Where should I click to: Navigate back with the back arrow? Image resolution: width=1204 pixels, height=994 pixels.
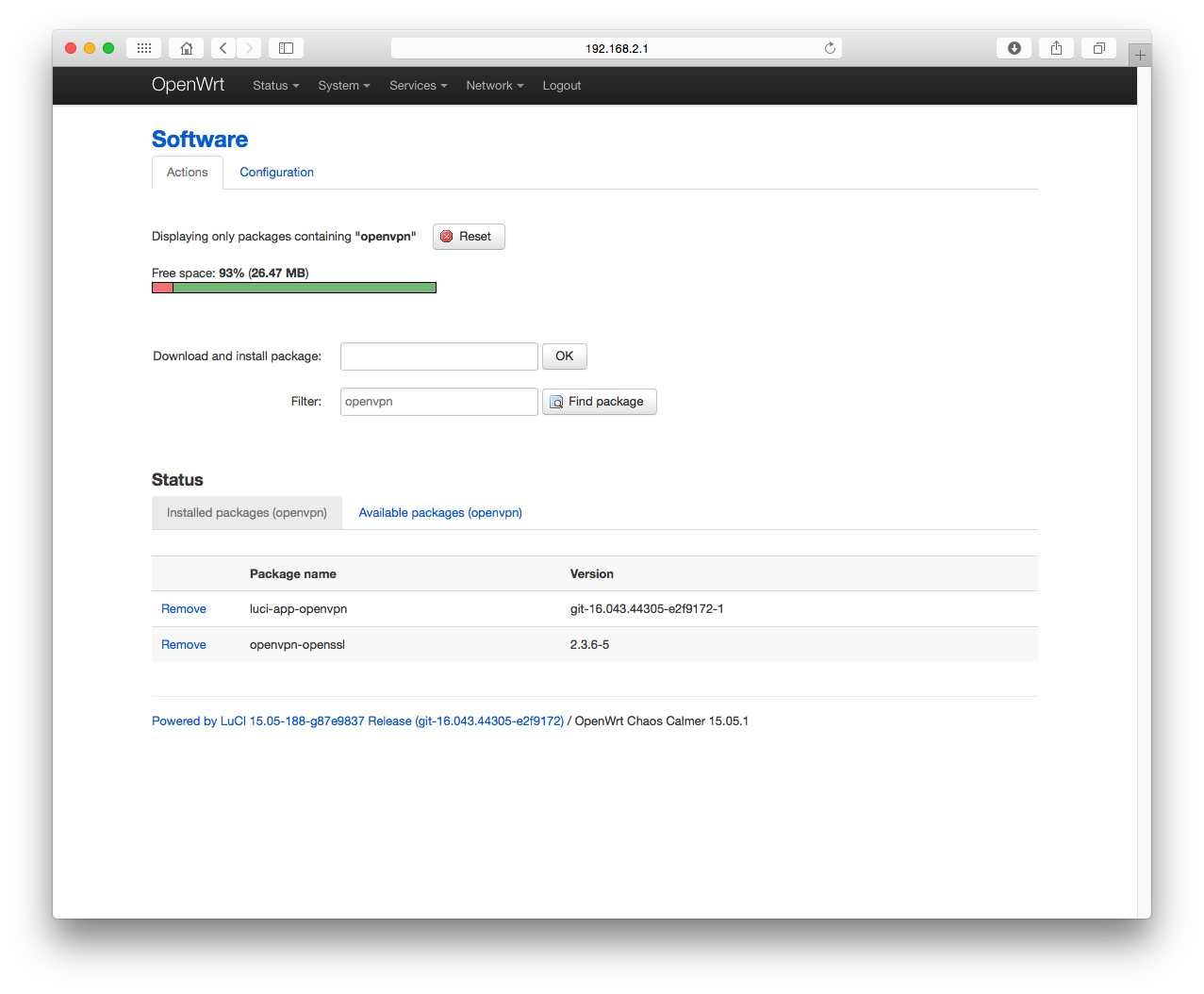(x=223, y=48)
